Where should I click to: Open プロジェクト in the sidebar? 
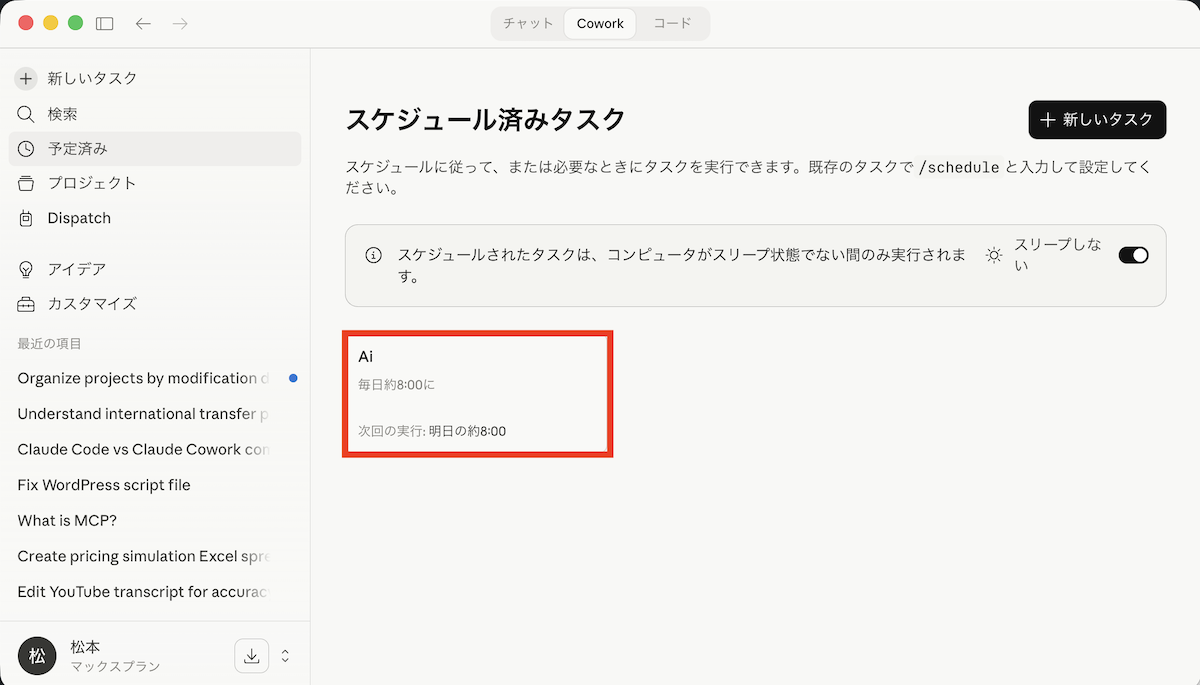(91, 183)
